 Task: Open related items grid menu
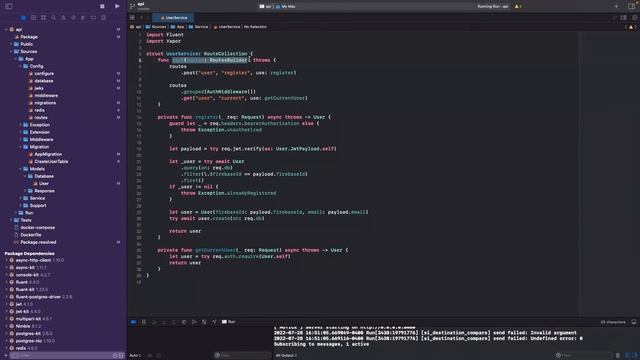(x=132, y=18)
